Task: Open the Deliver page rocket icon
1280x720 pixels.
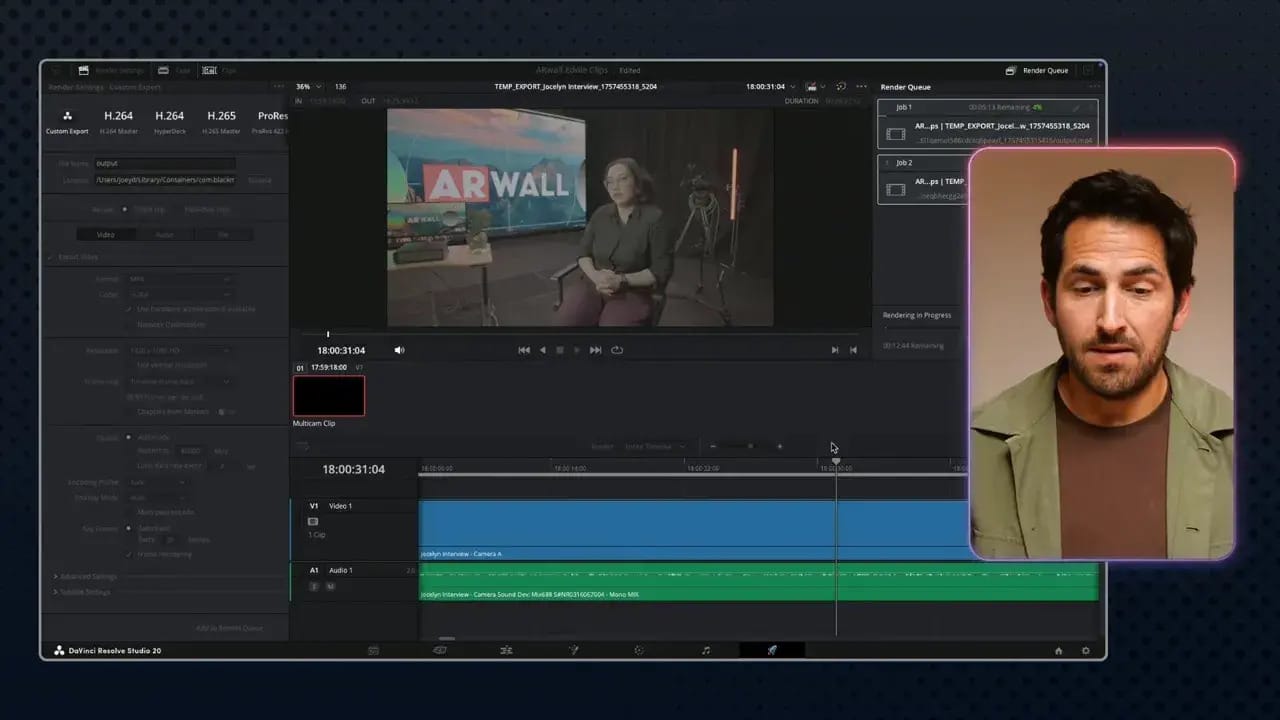Action: [772, 650]
